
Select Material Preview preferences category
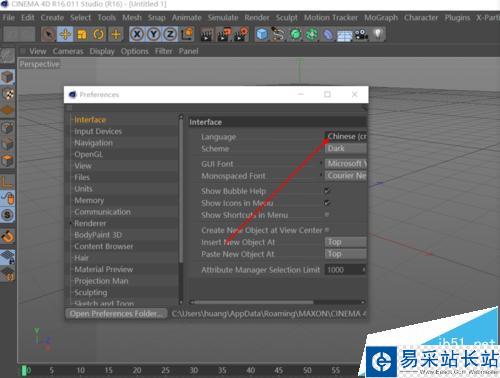(x=104, y=269)
